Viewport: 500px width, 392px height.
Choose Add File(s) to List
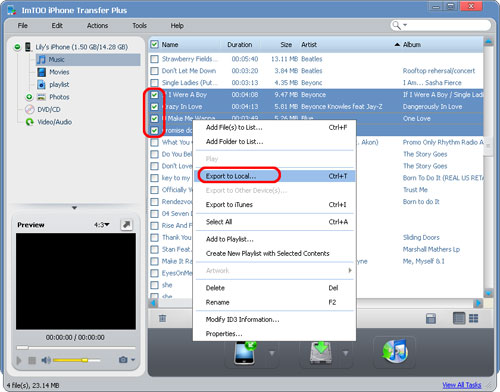click(x=275, y=127)
